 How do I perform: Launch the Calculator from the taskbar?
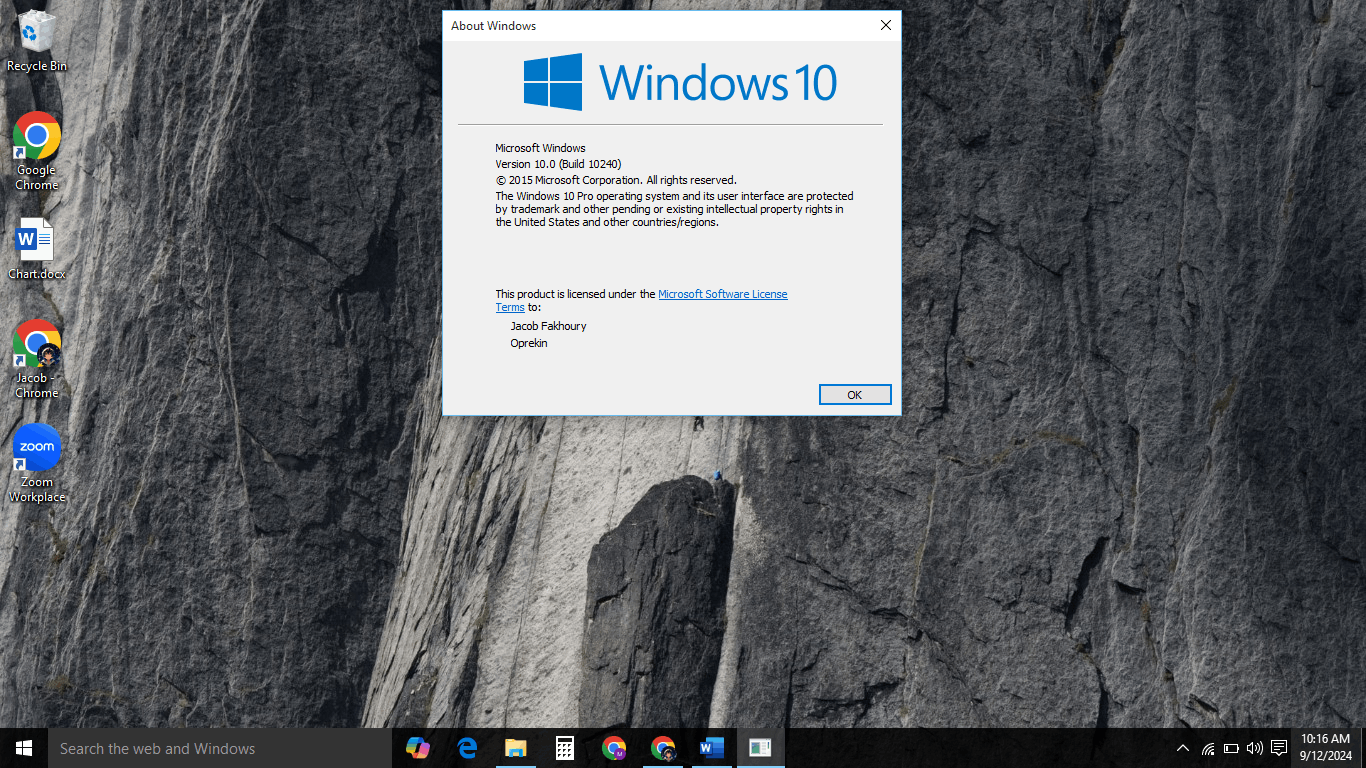click(564, 747)
